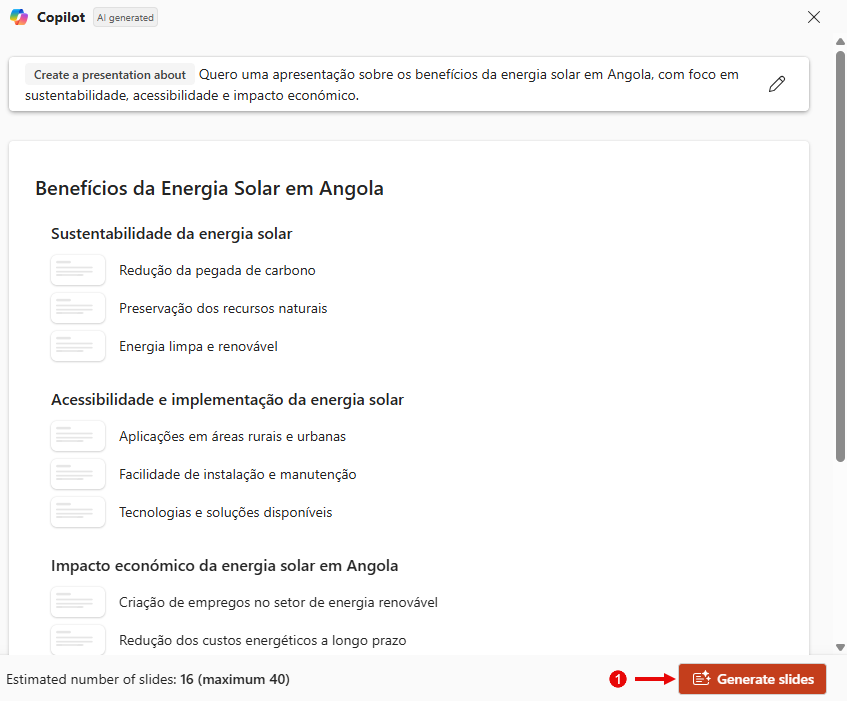Click text 'Tecnologias e soluções disponíveis'
The width and height of the screenshot is (847, 701).
(225, 512)
